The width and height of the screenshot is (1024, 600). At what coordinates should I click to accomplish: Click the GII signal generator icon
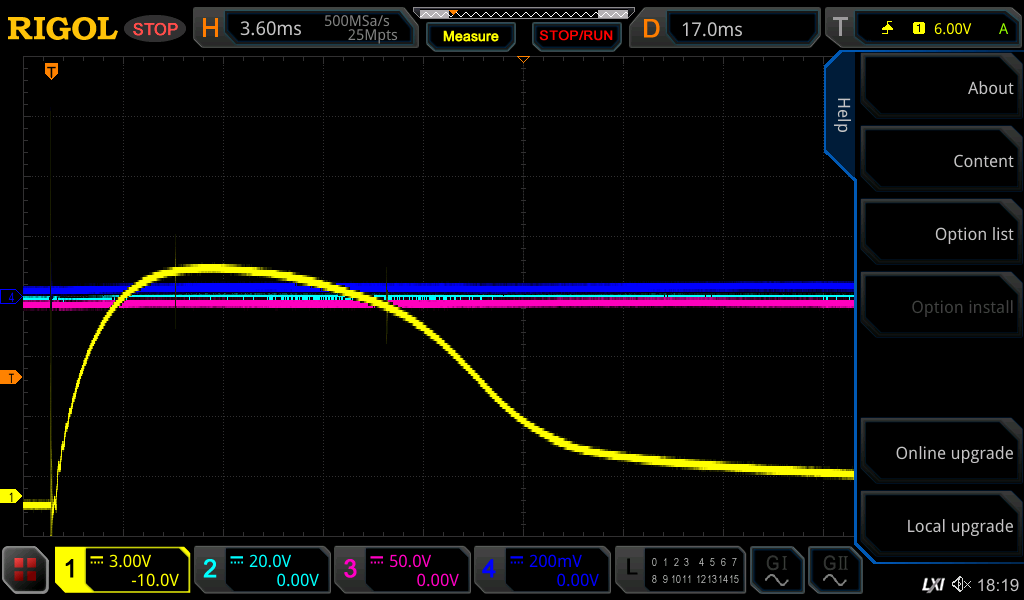coord(834,570)
